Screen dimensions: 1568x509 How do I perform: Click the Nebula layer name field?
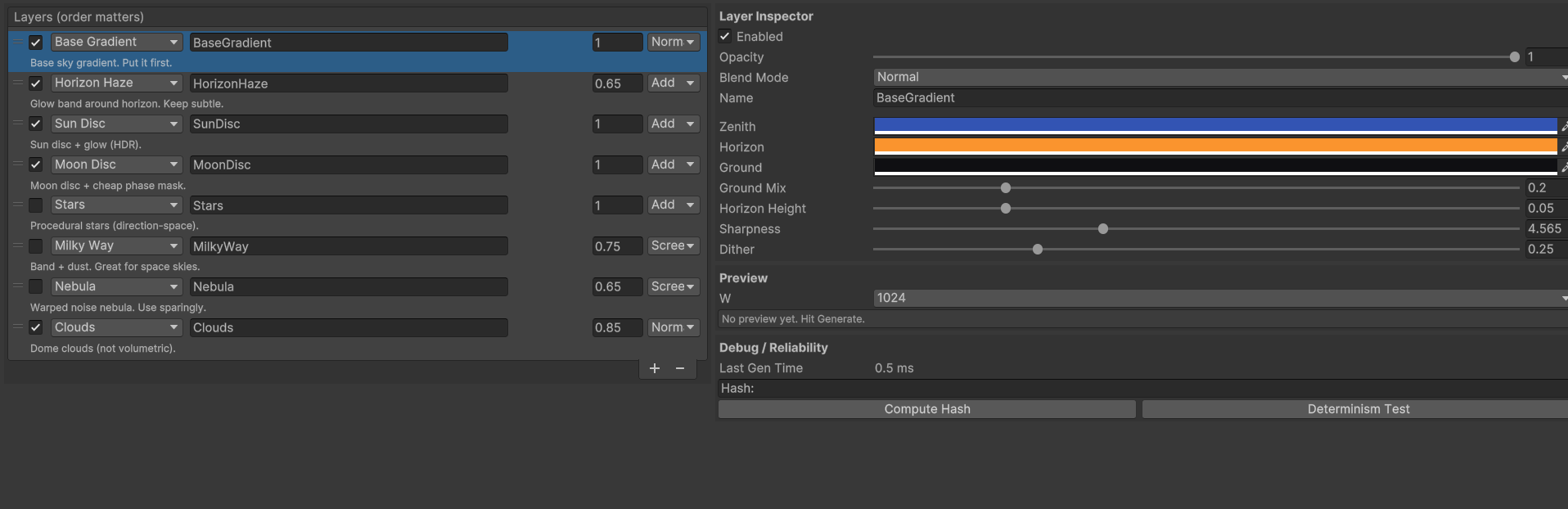point(349,286)
